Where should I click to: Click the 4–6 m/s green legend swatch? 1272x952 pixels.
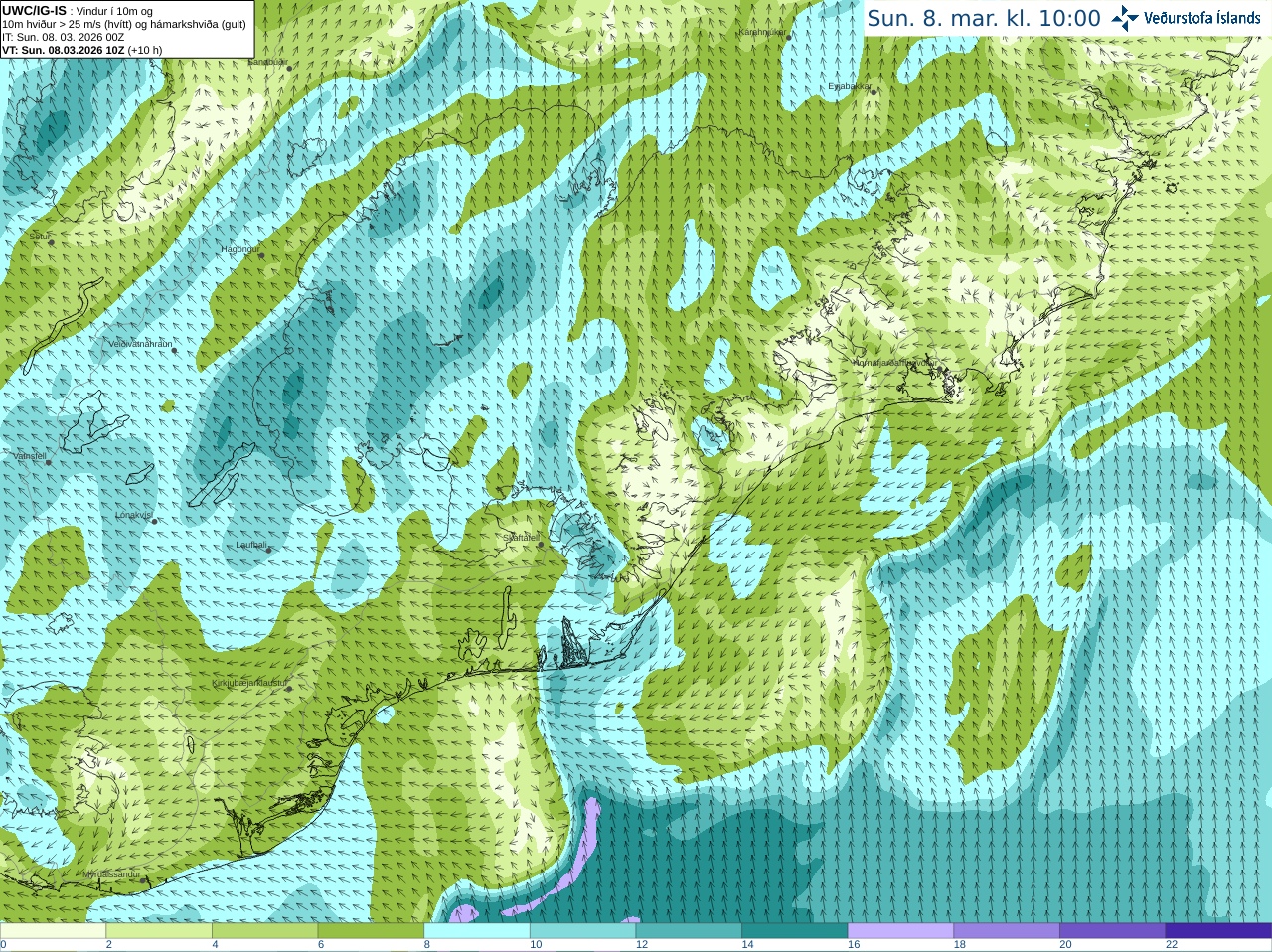click(264, 931)
